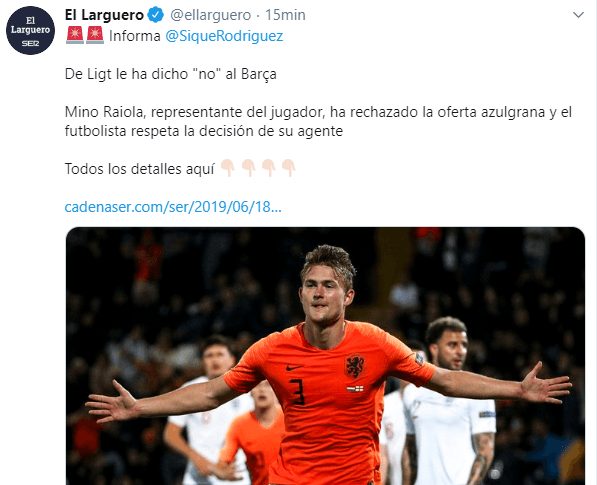Click the blue verified badge
This screenshot has width=597, height=485.
pyautogui.click(x=156, y=15)
